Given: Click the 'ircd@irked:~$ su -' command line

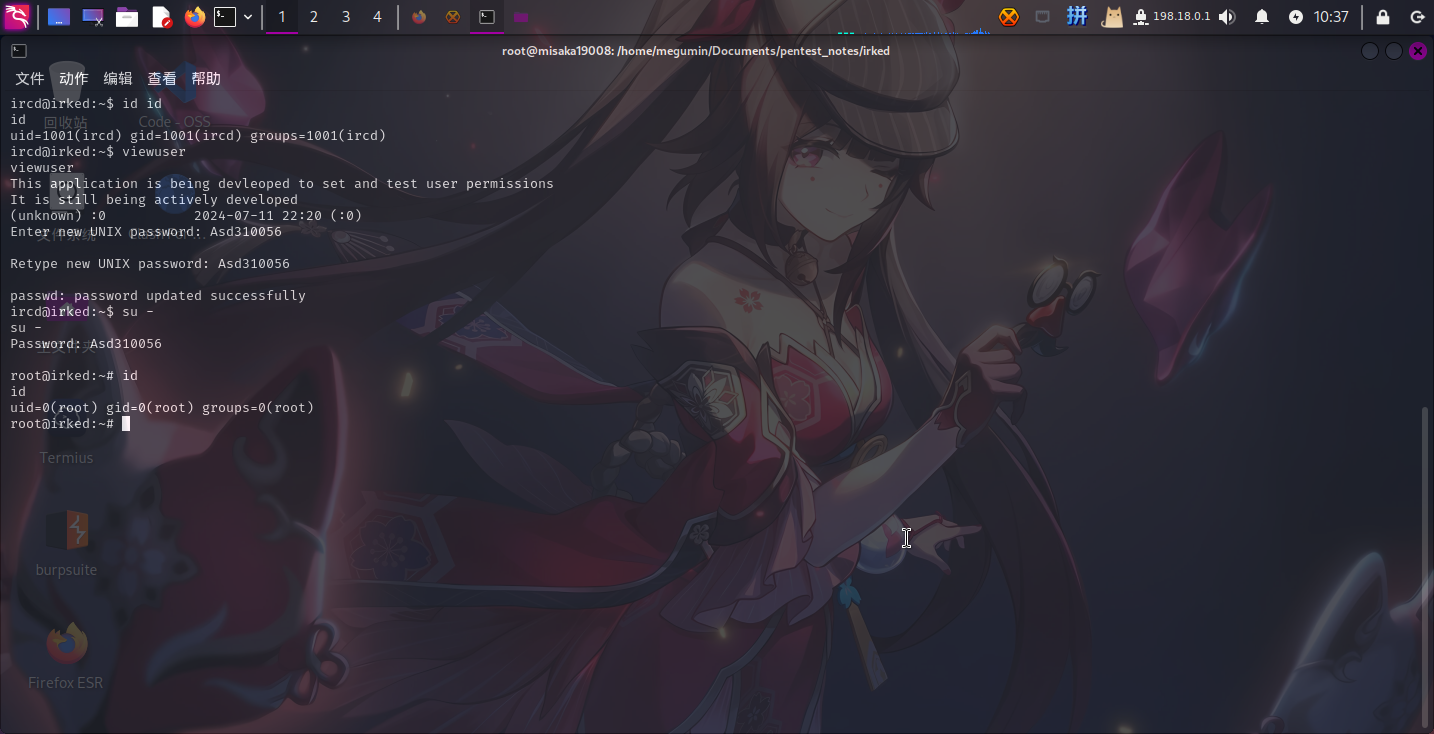Looking at the screenshot, I should pyautogui.click(x=82, y=312).
